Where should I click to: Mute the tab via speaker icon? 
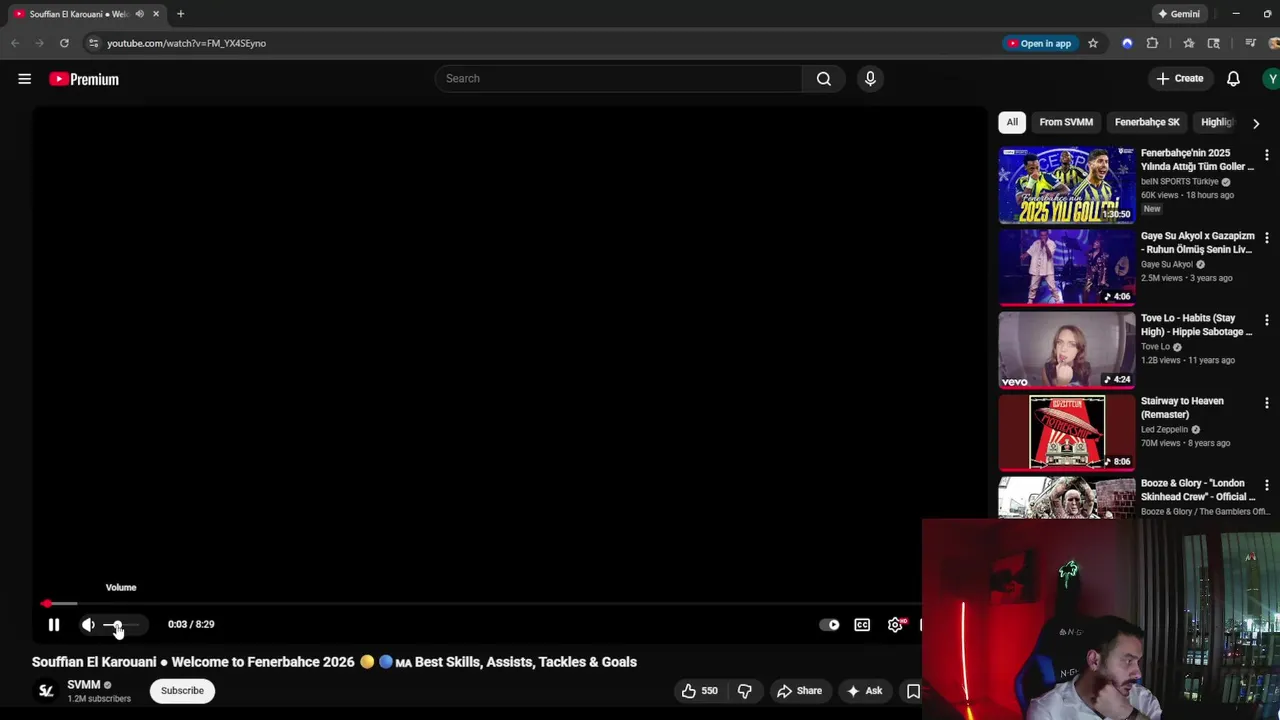[139, 14]
